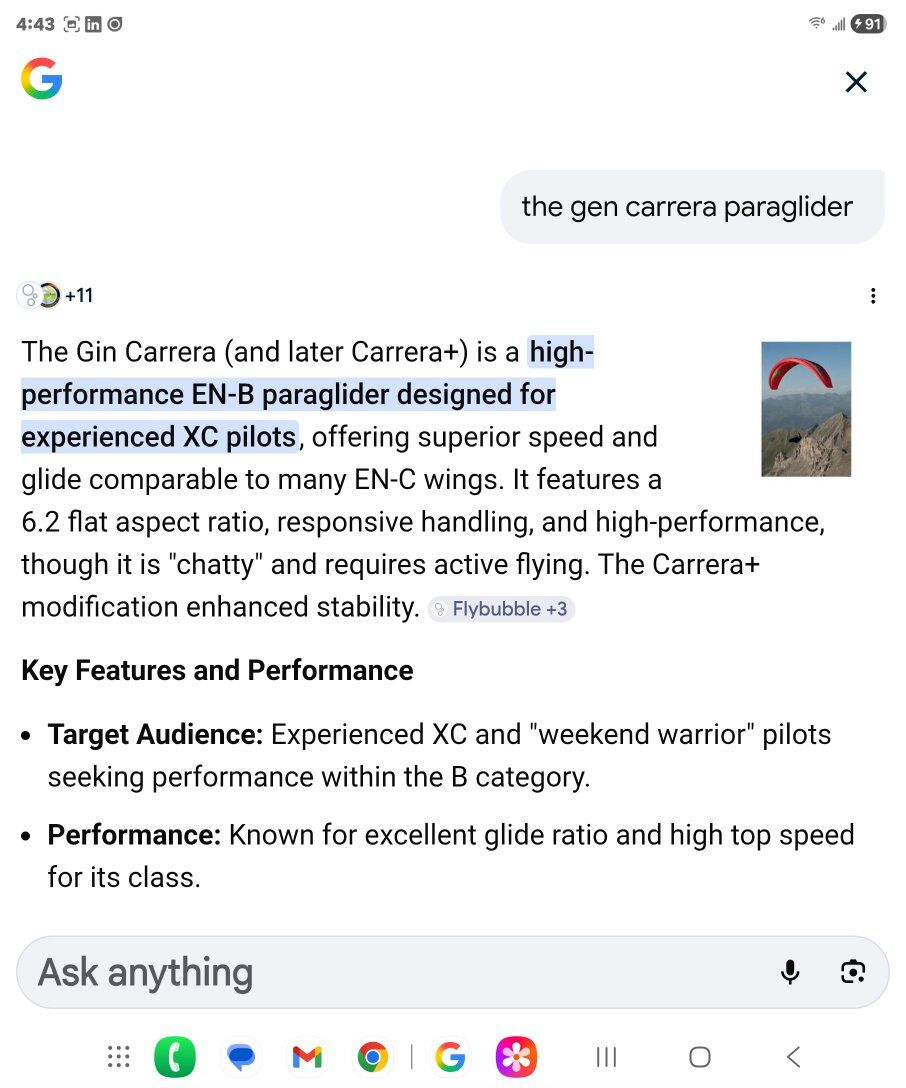Screen dimensions: 906x1088
Task: Close the AI answer with the X
Action: click(856, 82)
